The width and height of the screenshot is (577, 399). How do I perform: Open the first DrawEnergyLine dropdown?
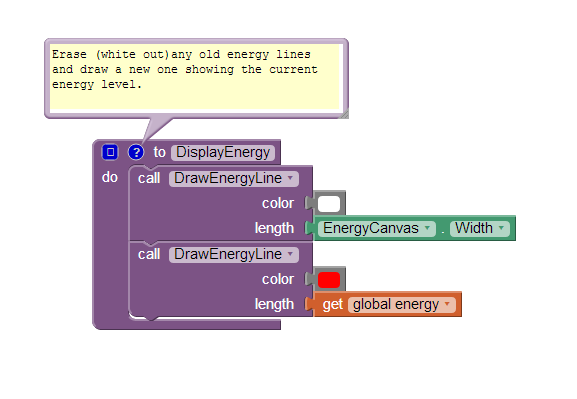[x=234, y=179]
